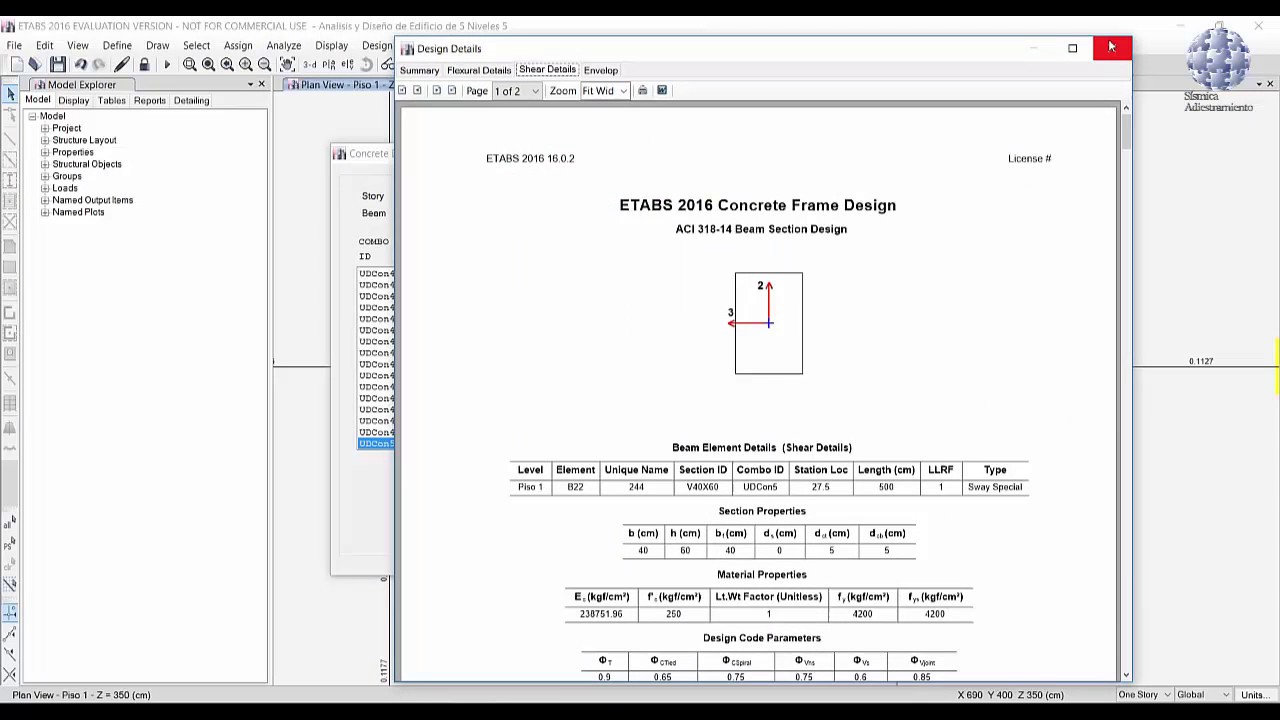Viewport: 1280px width, 720px height.
Task: Maximize the Design Details window
Action: coord(1072,48)
